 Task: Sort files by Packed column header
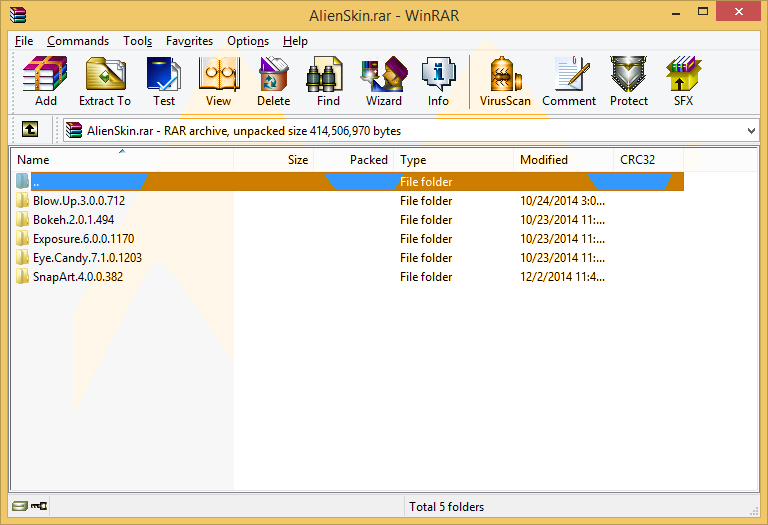pos(354,160)
